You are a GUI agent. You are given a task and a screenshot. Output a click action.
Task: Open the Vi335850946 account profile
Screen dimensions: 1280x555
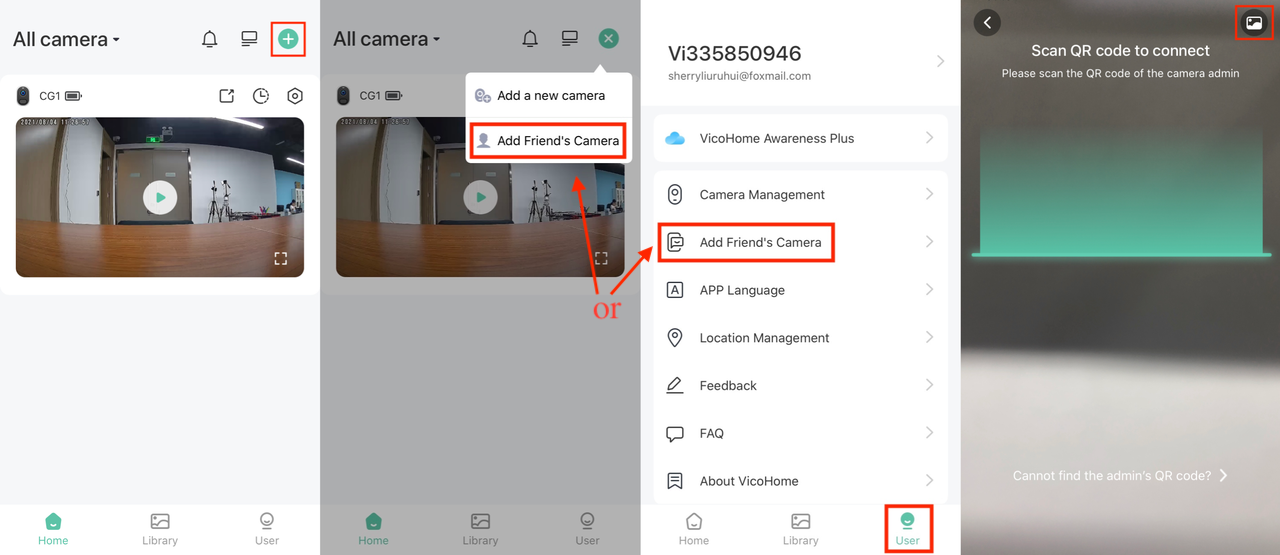801,61
